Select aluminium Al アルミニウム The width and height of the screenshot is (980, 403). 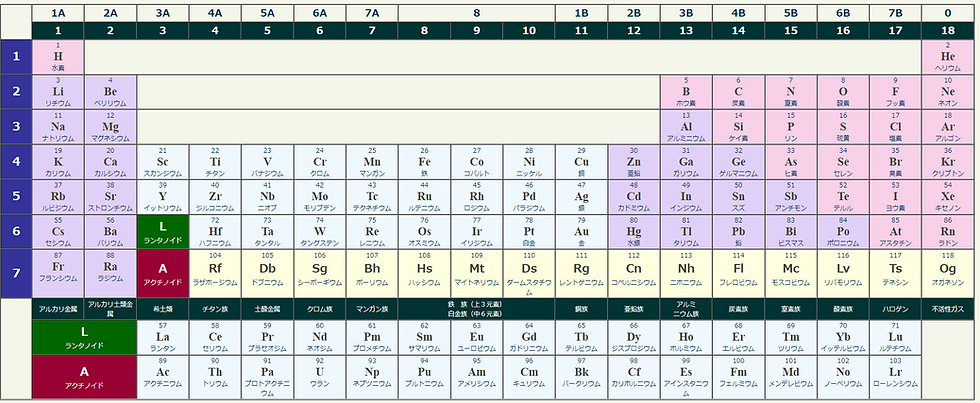[x=686, y=127]
